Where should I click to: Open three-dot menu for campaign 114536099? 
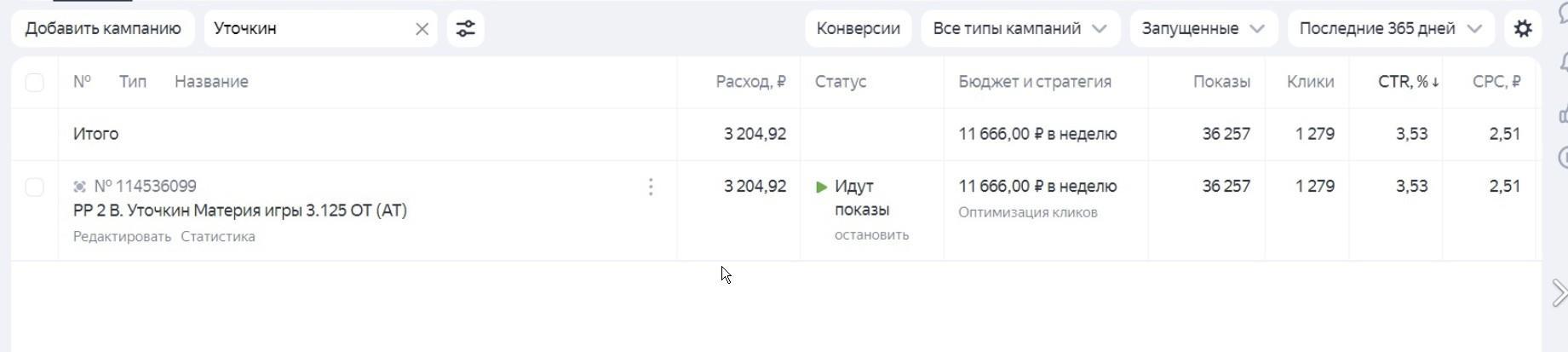click(651, 187)
